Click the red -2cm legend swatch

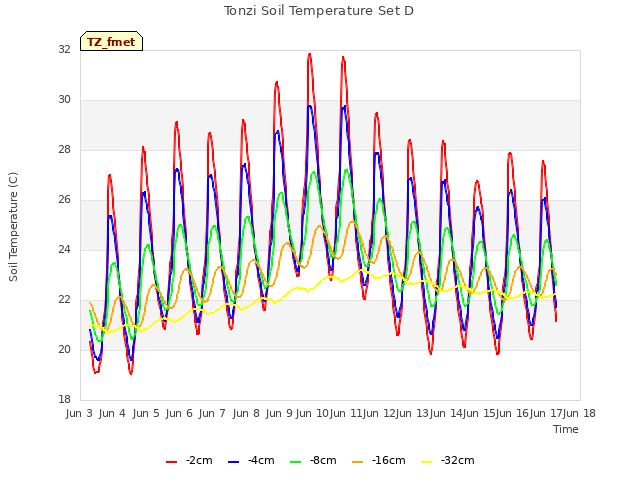click(x=171, y=462)
